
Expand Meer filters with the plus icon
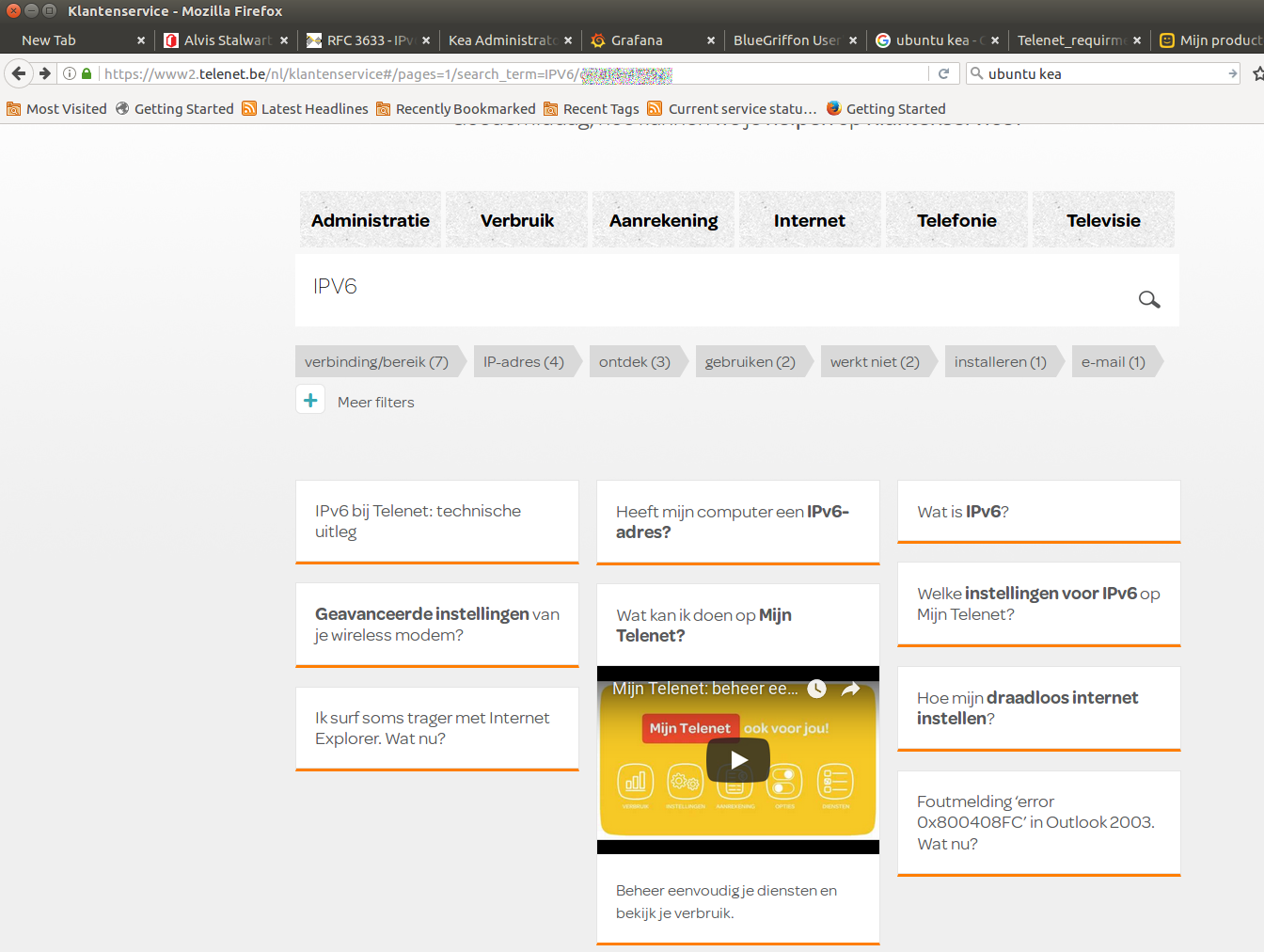[310, 400]
